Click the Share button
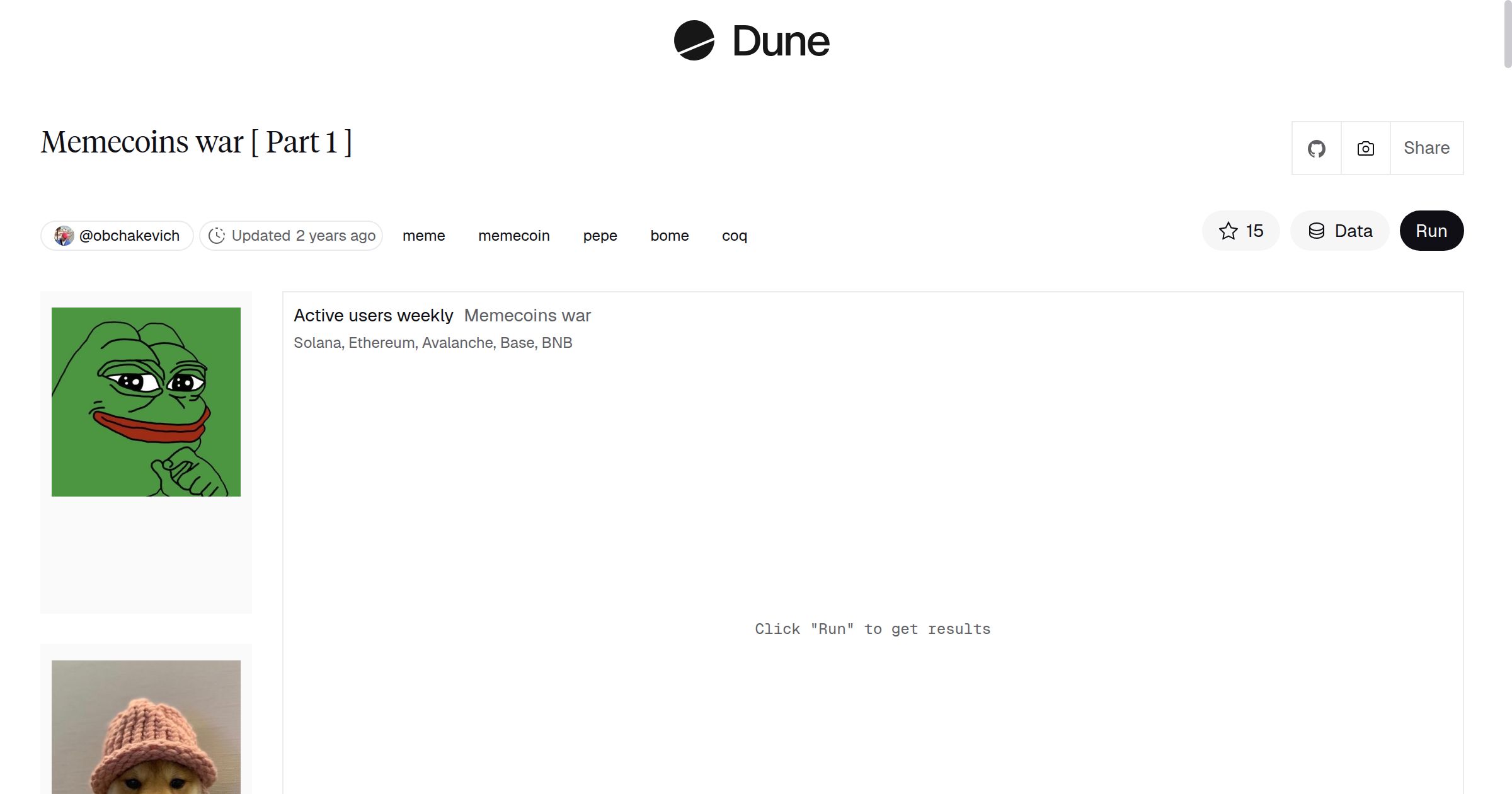Screen dimensions: 1512x794 click(1426, 147)
